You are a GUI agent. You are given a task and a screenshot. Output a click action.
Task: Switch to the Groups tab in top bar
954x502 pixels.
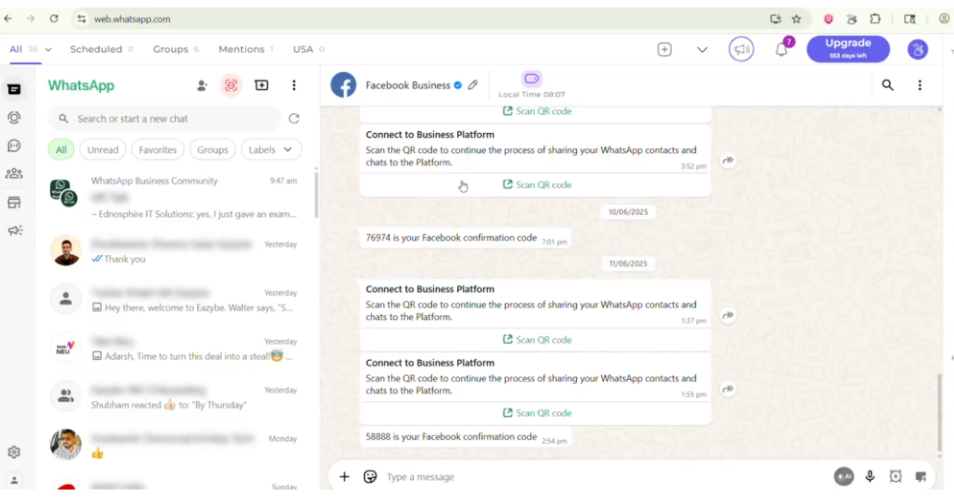tap(176, 49)
